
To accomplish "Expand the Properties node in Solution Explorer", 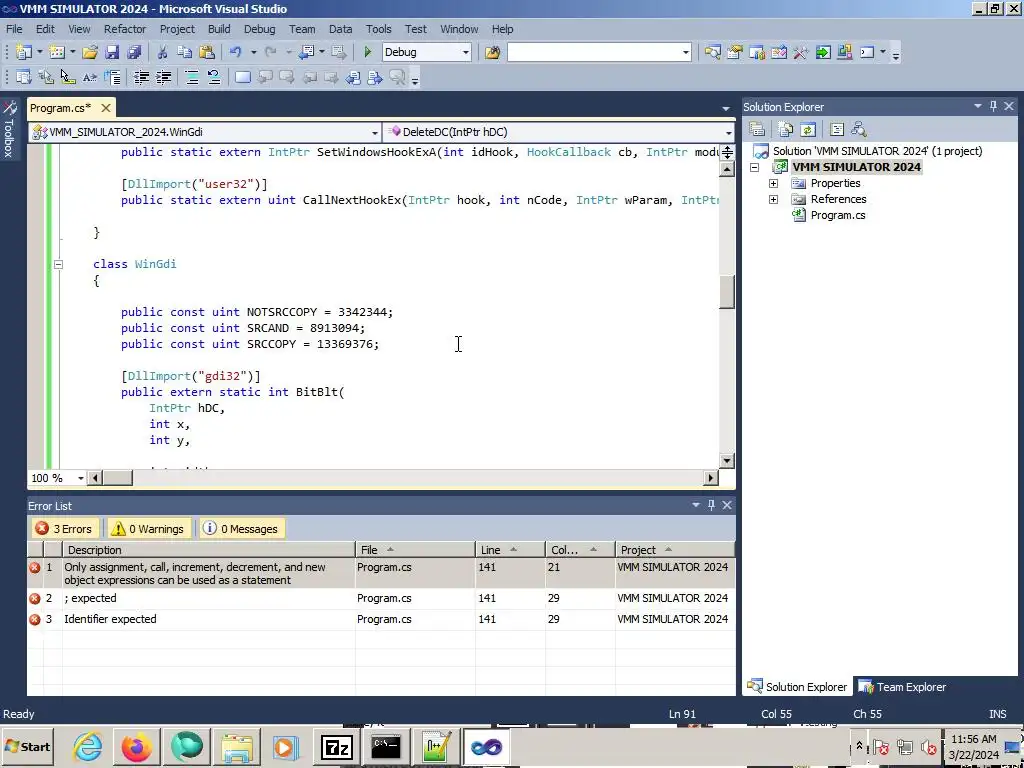I will pos(773,184).
